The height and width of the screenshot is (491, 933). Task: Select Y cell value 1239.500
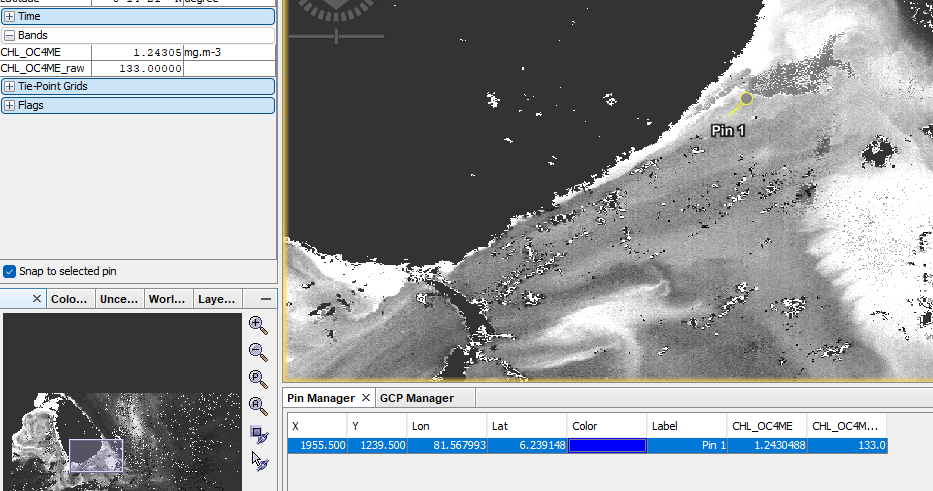[x=377, y=445]
